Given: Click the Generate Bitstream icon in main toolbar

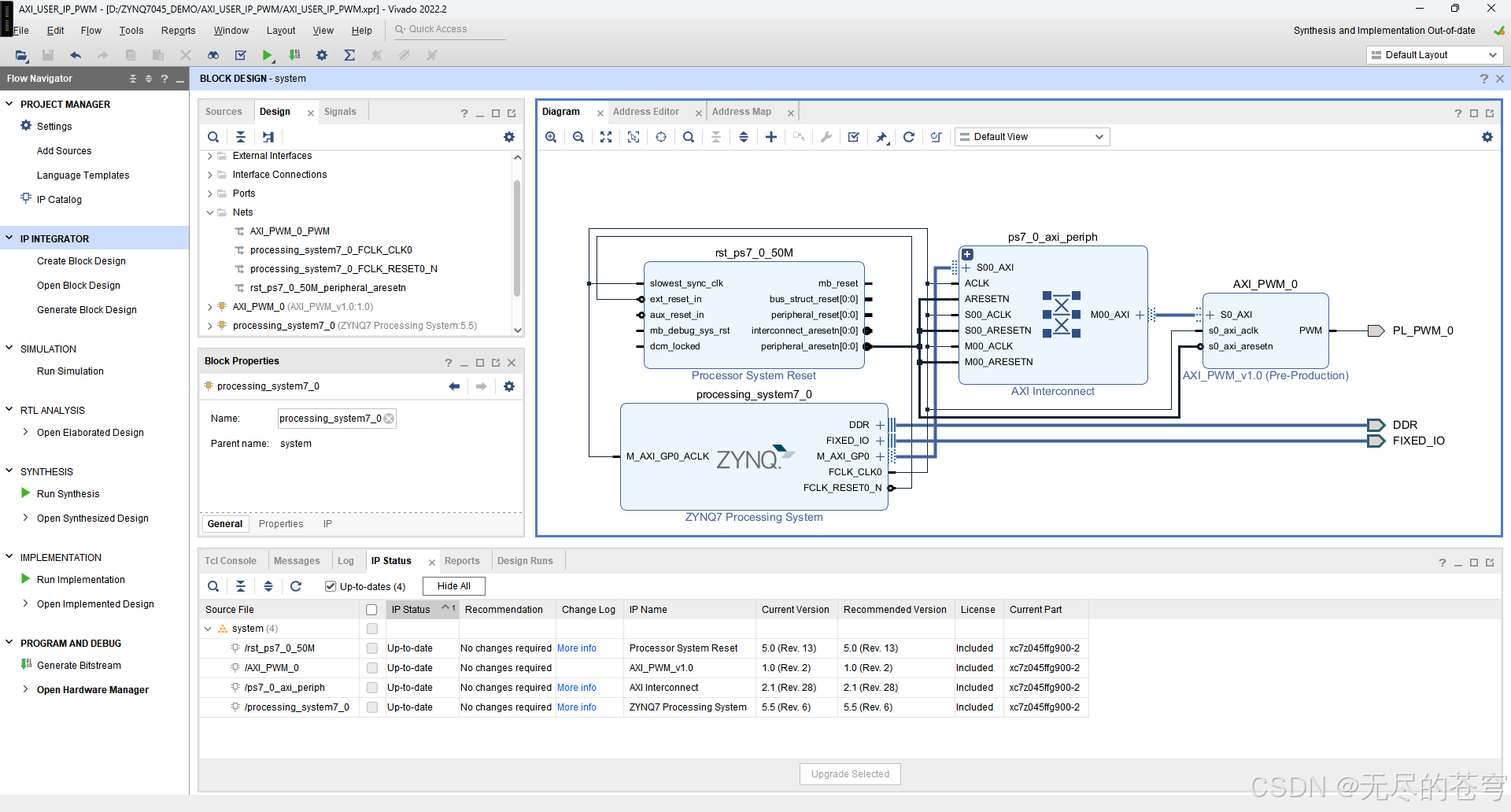Looking at the screenshot, I should coord(294,55).
